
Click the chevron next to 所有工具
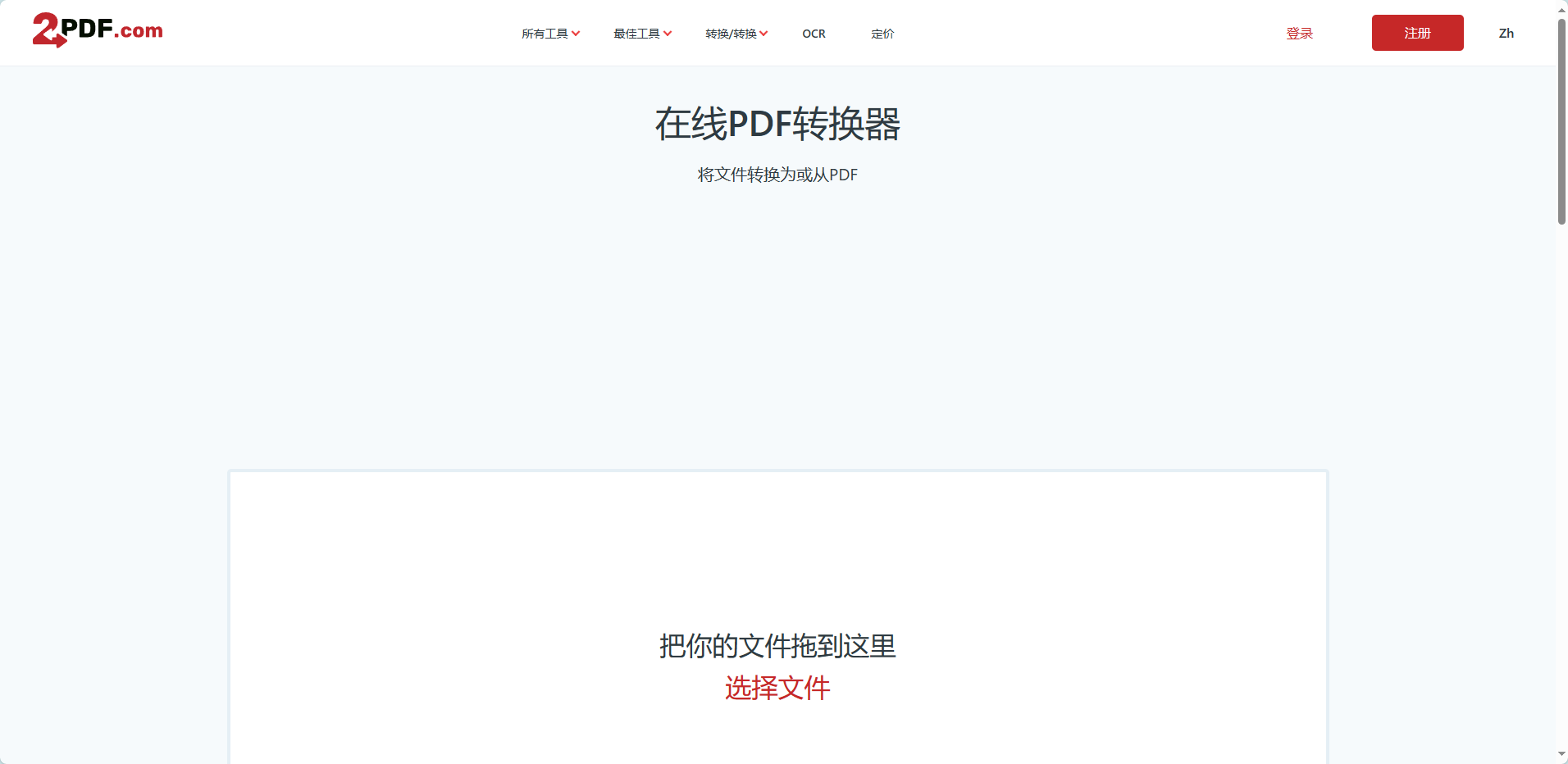tap(577, 34)
